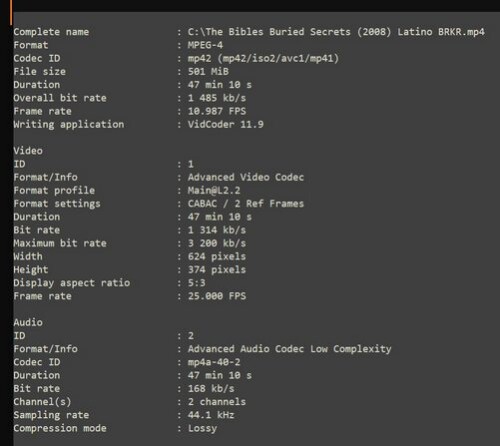The image size is (500, 446).
Task: Select the Advanced Video Codec text
Action: click(246, 177)
